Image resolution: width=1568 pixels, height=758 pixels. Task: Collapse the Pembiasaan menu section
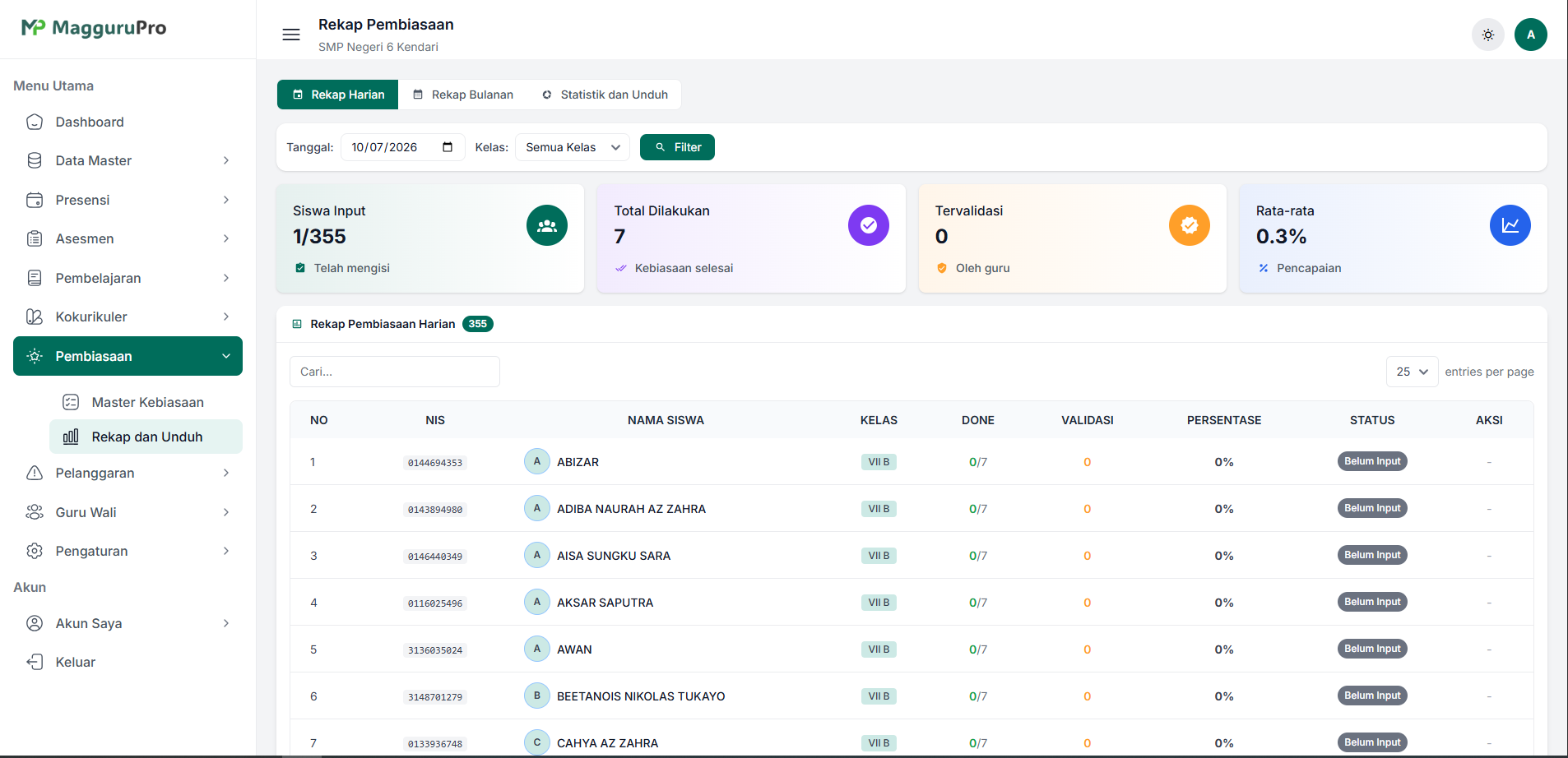coord(128,356)
